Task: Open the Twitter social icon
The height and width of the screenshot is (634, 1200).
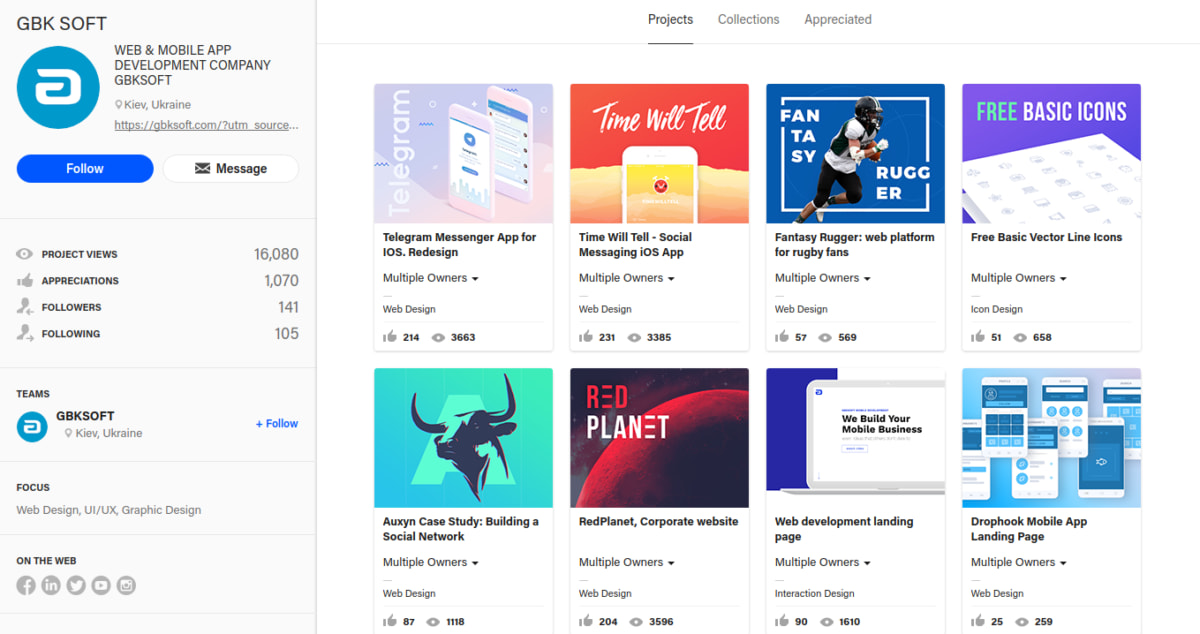Action: click(x=76, y=586)
